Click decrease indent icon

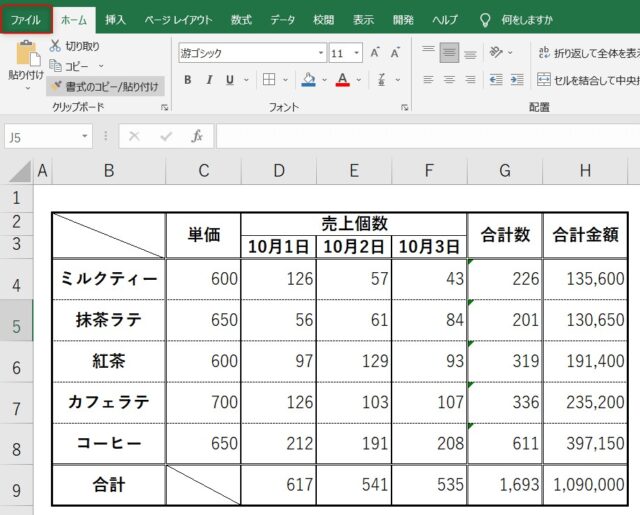pos(496,80)
